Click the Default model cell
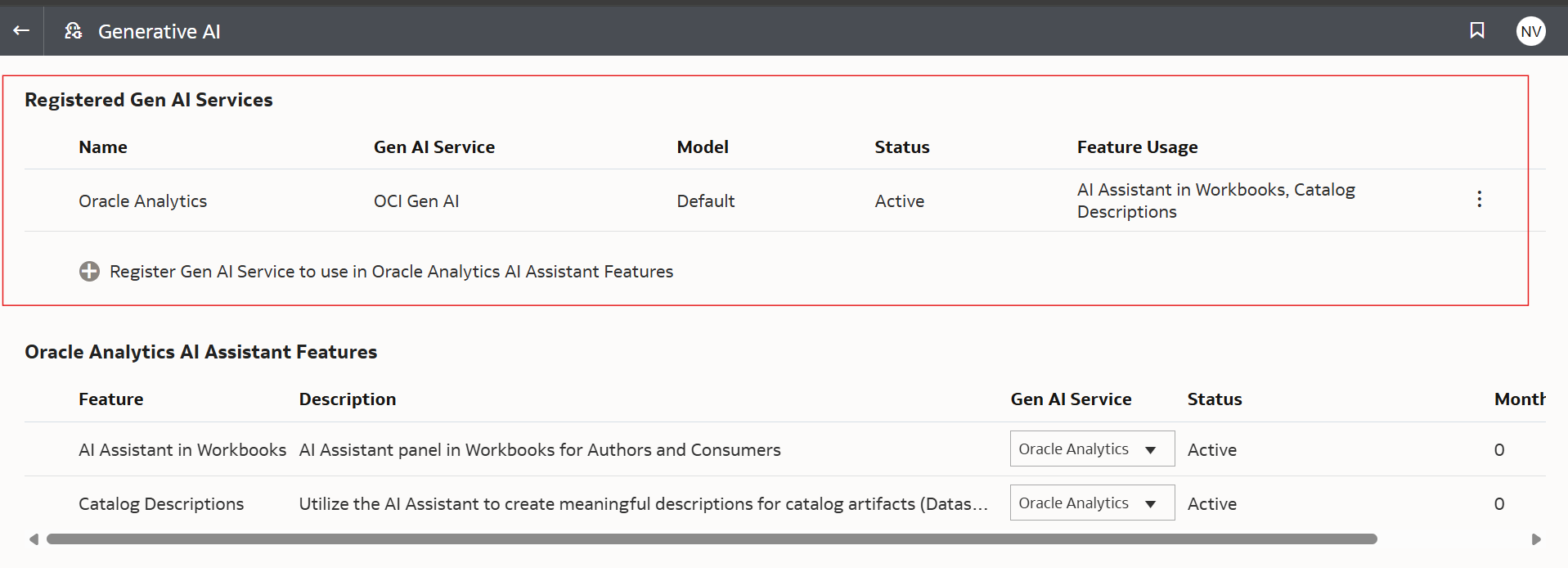Screen dimensions: 1568x568 click(x=705, y=201)
